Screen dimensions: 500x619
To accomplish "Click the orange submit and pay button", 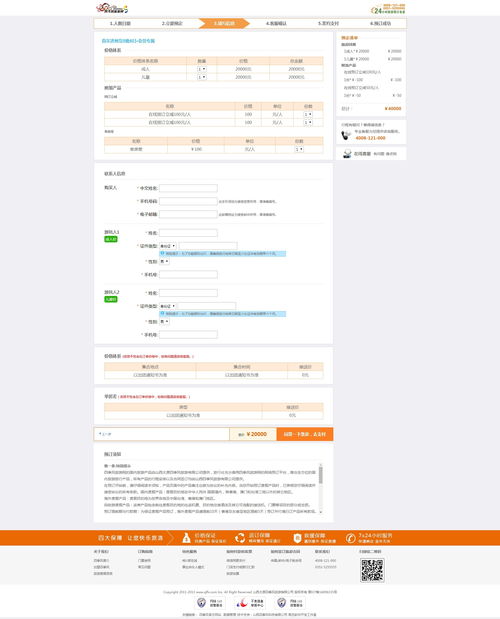I will pos(305,434).
